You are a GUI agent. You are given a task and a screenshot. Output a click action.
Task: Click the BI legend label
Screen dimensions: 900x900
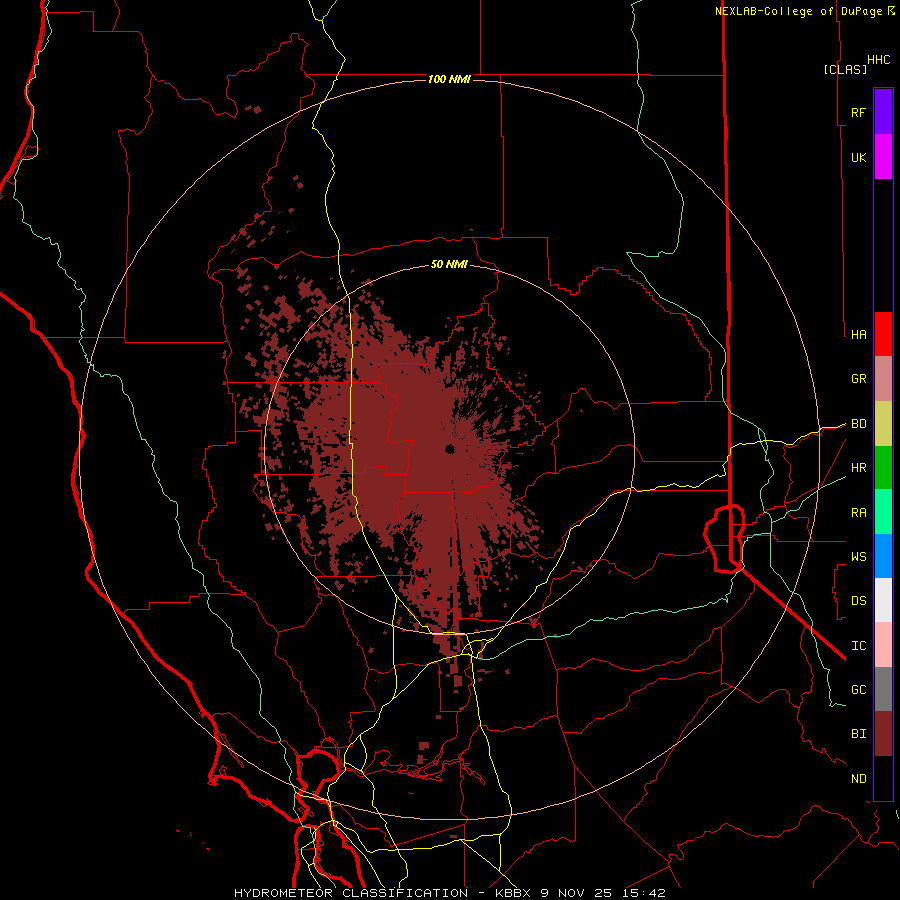point(859,734)
